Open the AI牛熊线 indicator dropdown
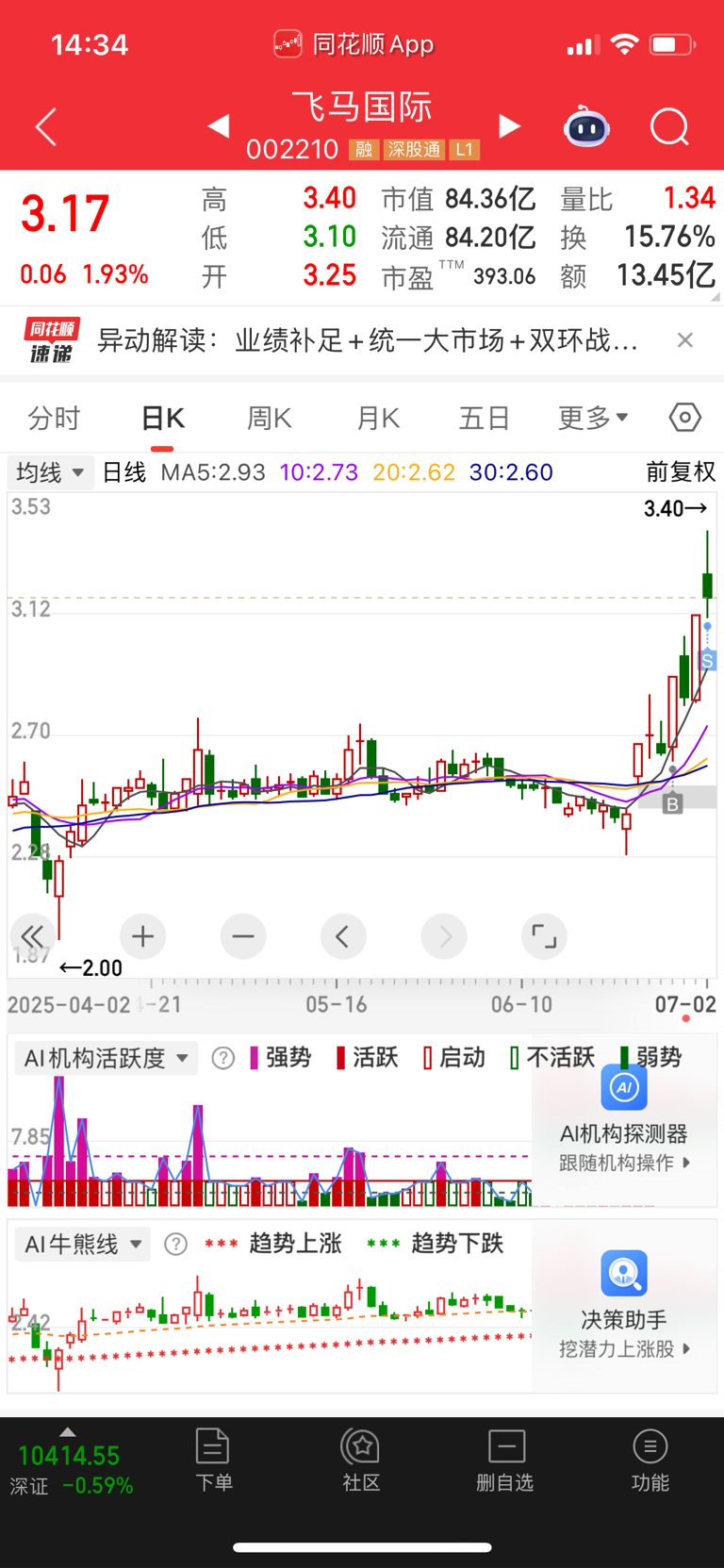Screen dimensions: 724x1568 pyautogui.click(x=83, y=1245)
